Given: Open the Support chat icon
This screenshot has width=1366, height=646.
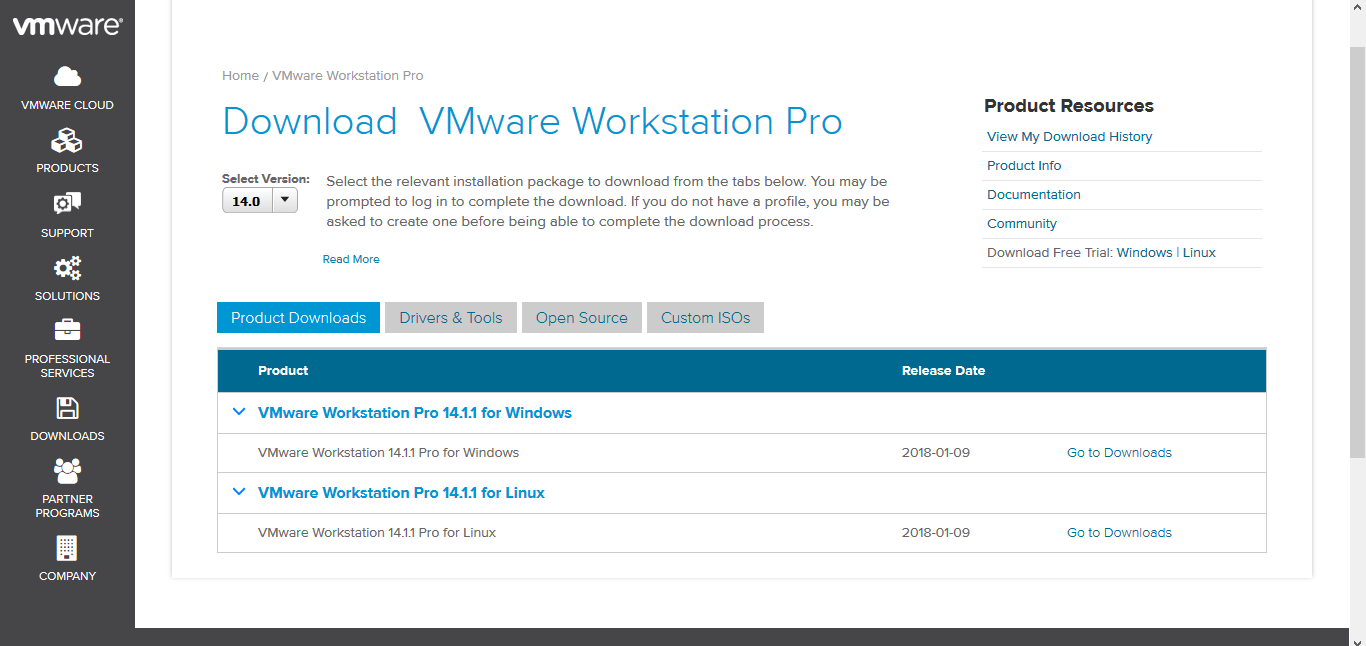Looking at the screenshot, I should pos(67,204).
